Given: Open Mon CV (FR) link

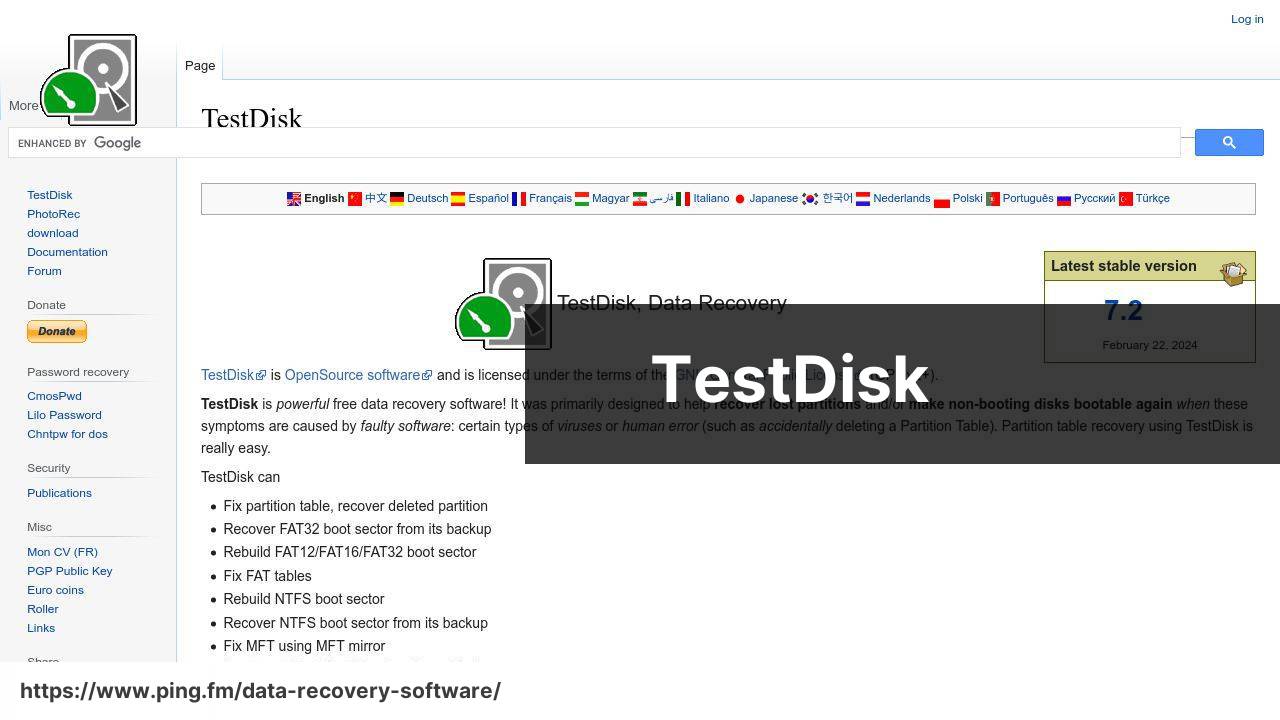Looking at the screenshot, I should tap(62, 552).
